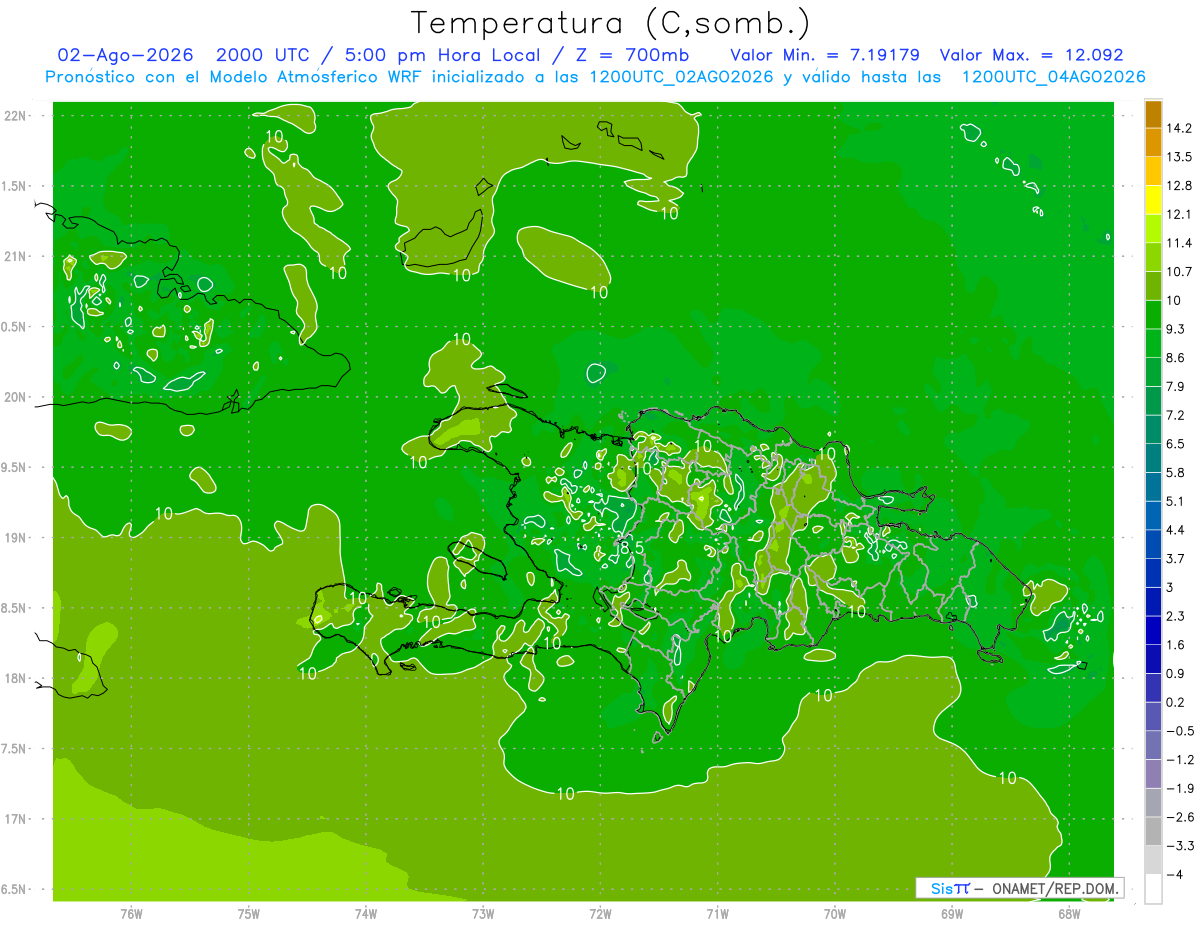The width and height of the screenshot is (1200, 927).
Task: Click the "19N" latitude tick label
Action: (x=15, y=538)
